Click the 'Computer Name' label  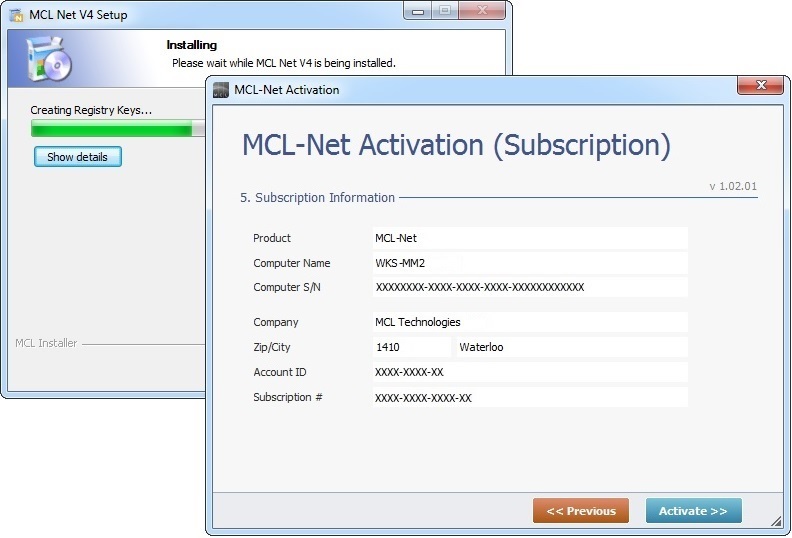click(291, 263)
